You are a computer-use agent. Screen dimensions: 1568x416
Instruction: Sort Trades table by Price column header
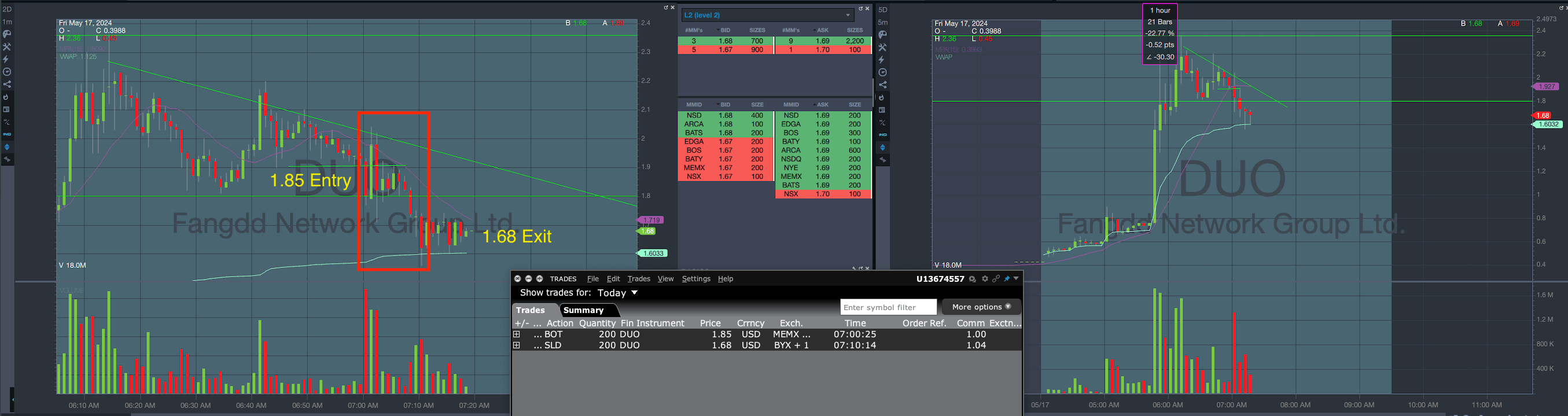pos(710,323)
